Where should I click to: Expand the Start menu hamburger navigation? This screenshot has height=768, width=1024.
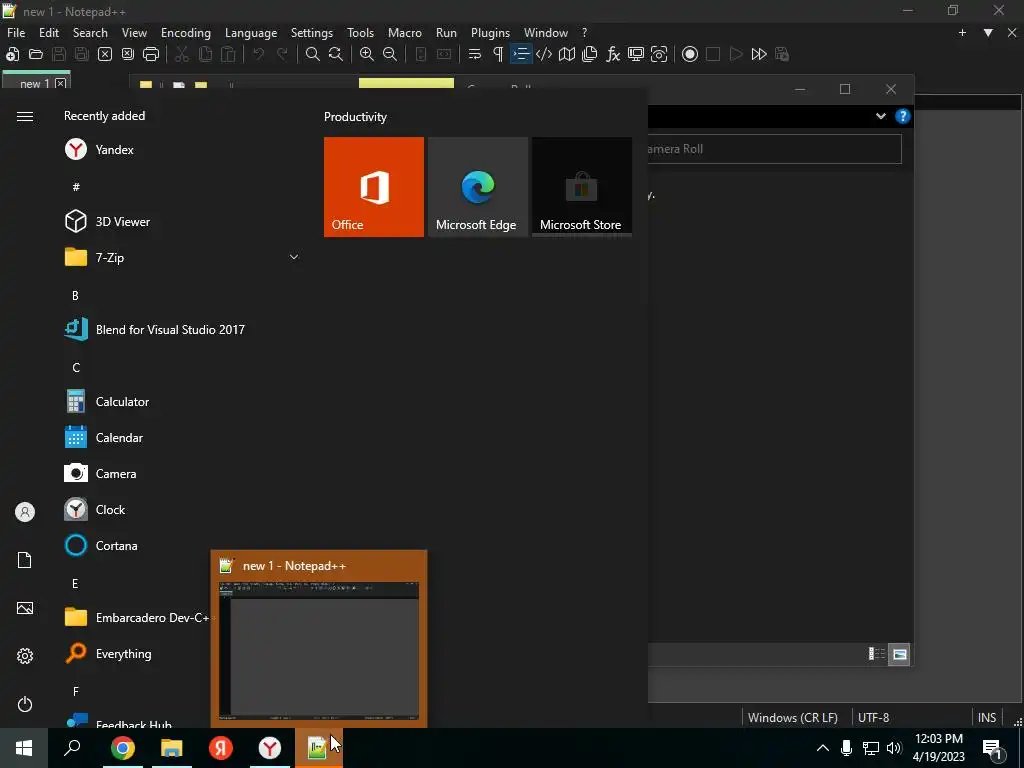(x=25, y=116)
